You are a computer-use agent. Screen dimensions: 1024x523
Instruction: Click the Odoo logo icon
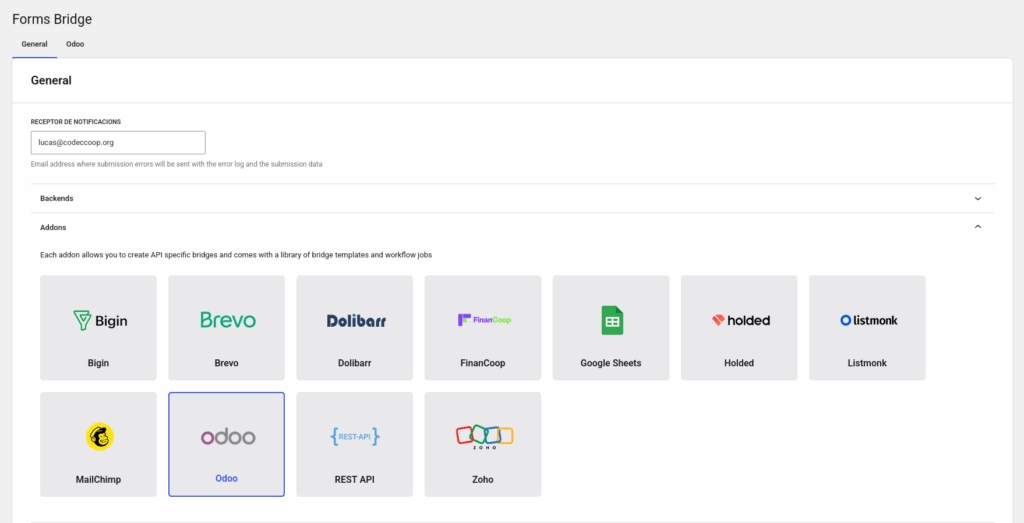point(227,437)
